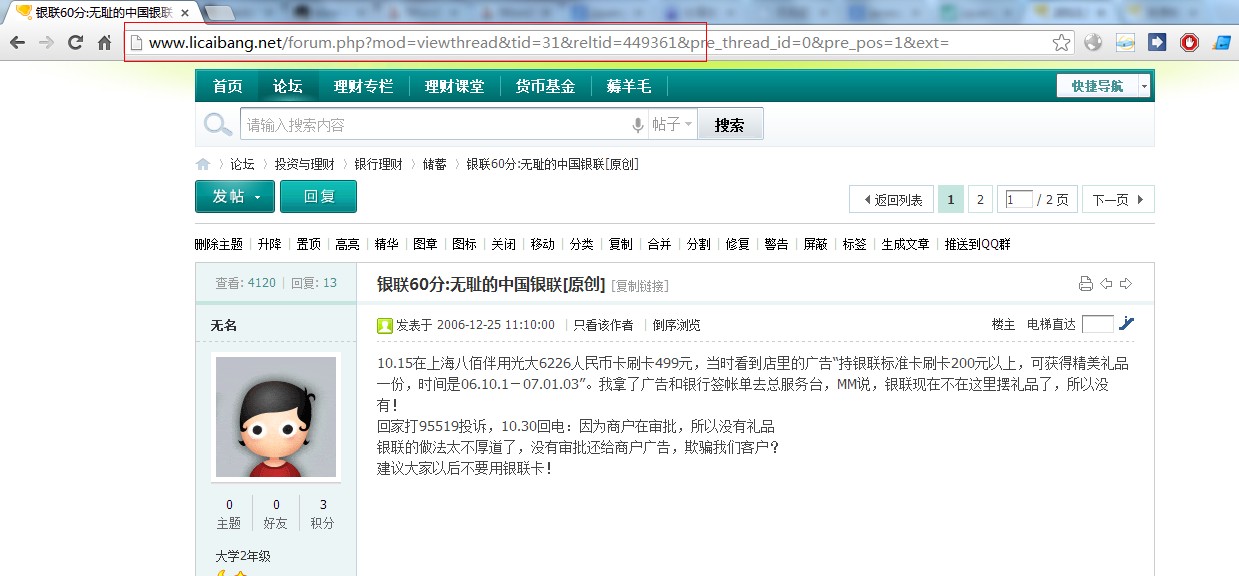Click the 合并 moderation link
Screen dimensions: 1239x576
[x=659, y=244]
